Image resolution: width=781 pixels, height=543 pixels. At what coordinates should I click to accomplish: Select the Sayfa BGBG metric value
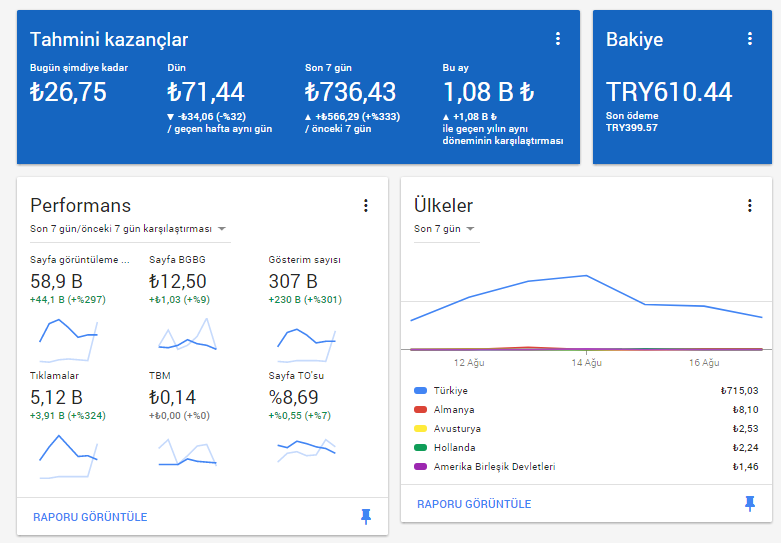pyautogui.click(x=178, y=281)
